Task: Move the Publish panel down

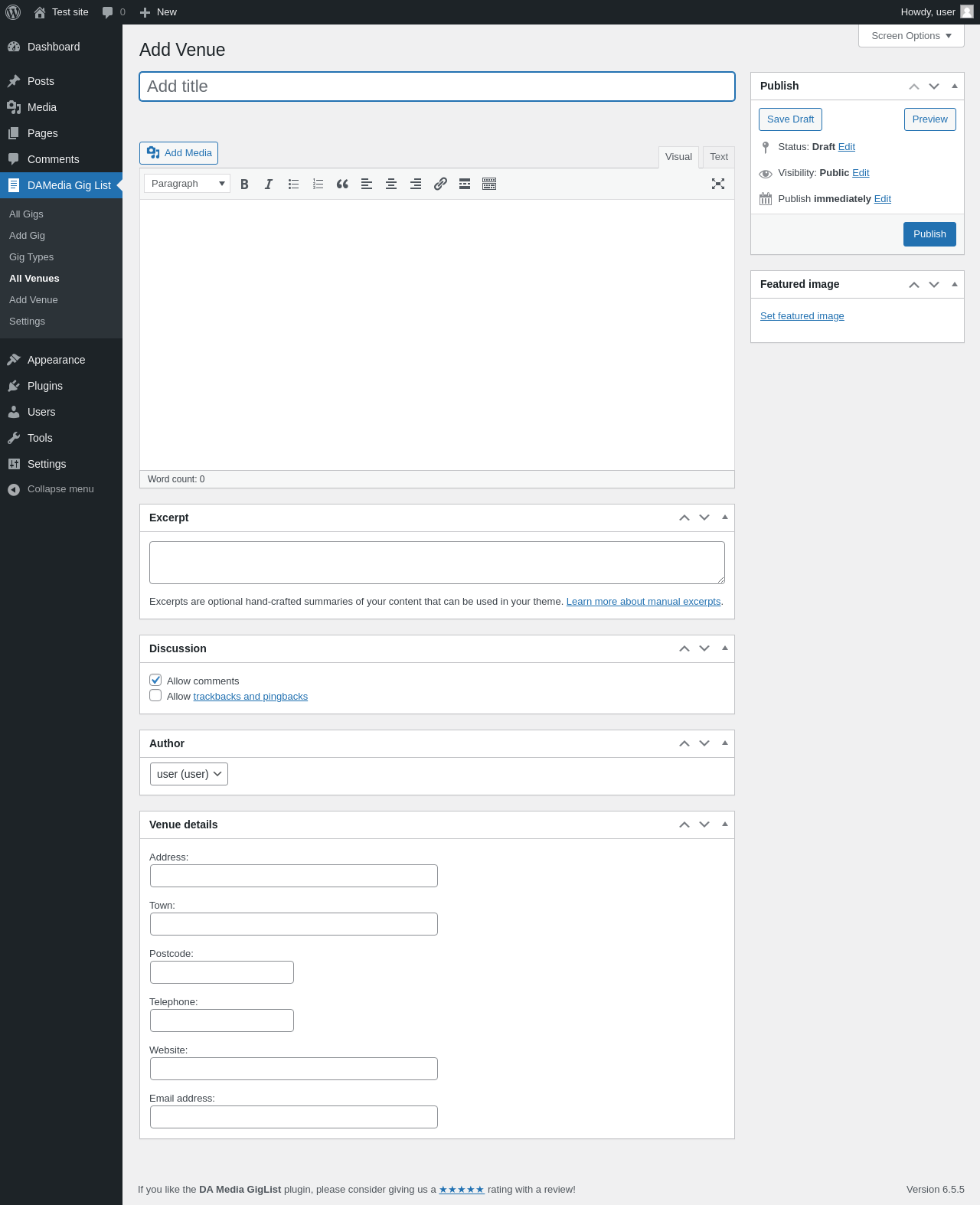Action: (x=934, y=86)
